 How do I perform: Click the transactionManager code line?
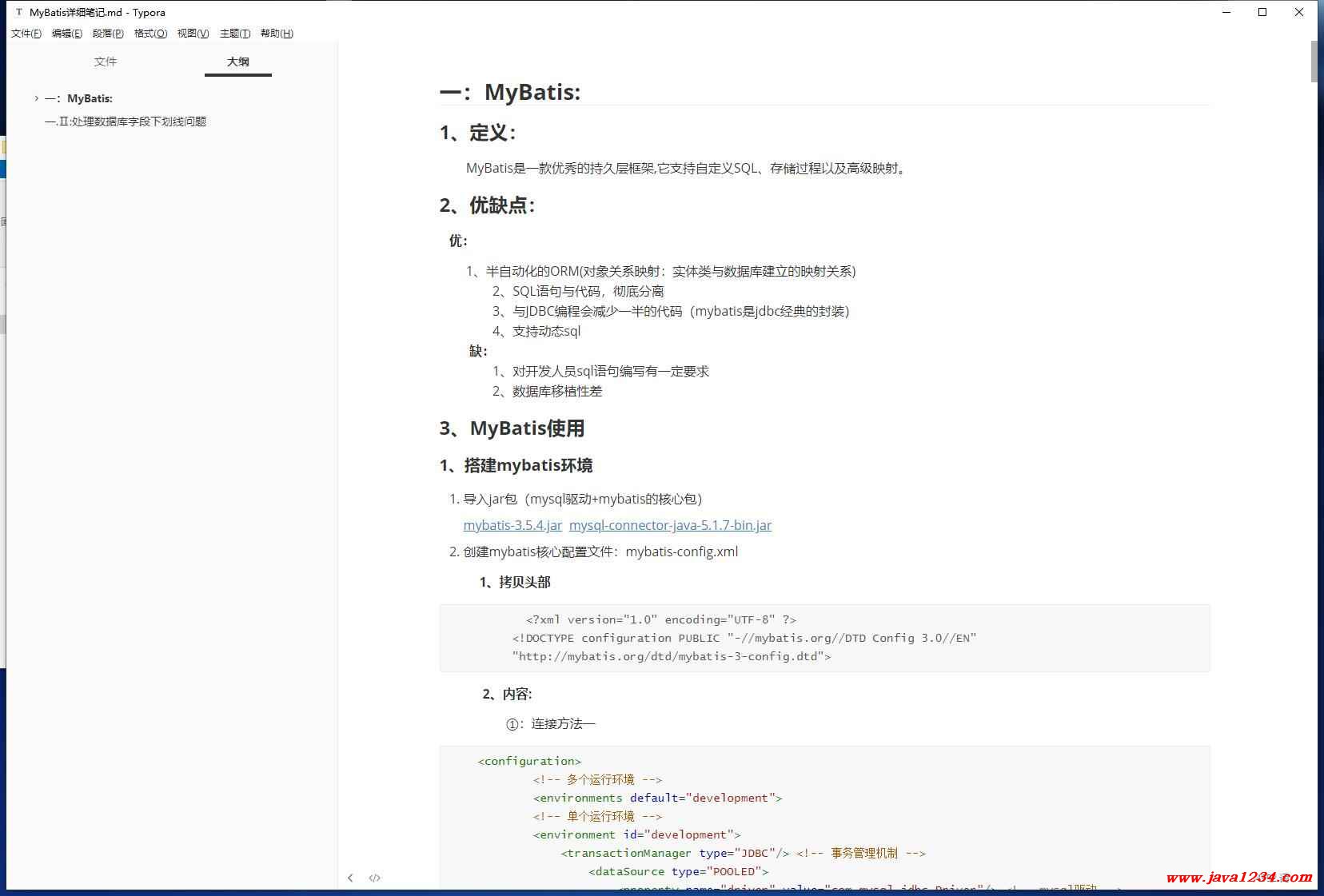(743, 853)
